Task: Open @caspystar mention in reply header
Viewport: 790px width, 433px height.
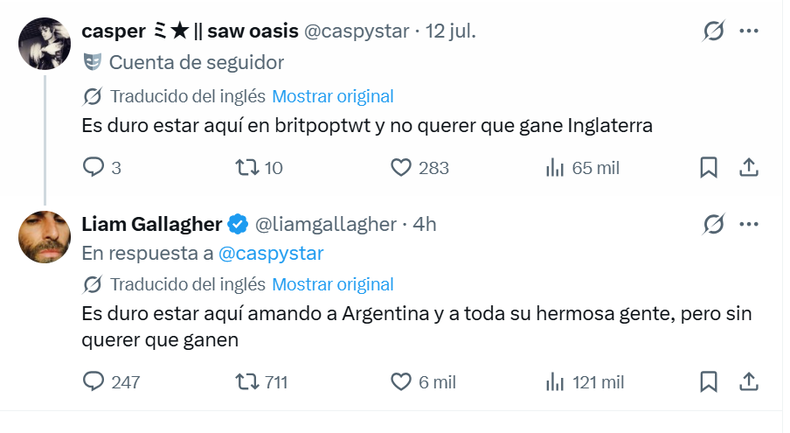Action: pyautogui.click(x=271, y=253)
